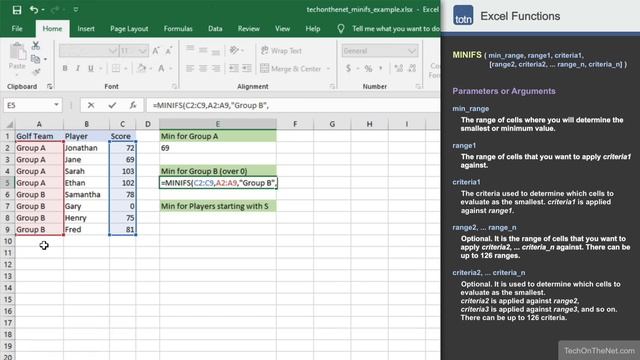Switch to the Insert tab

[86, 29]
